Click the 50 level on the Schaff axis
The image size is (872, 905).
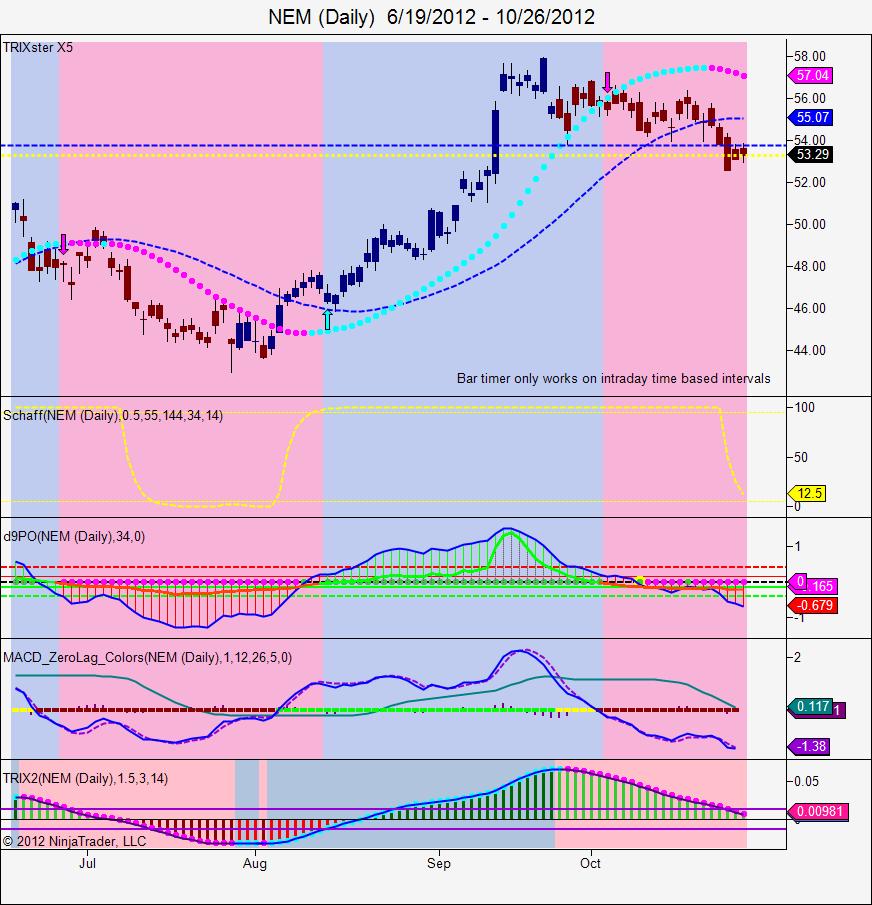coord(801,457)
